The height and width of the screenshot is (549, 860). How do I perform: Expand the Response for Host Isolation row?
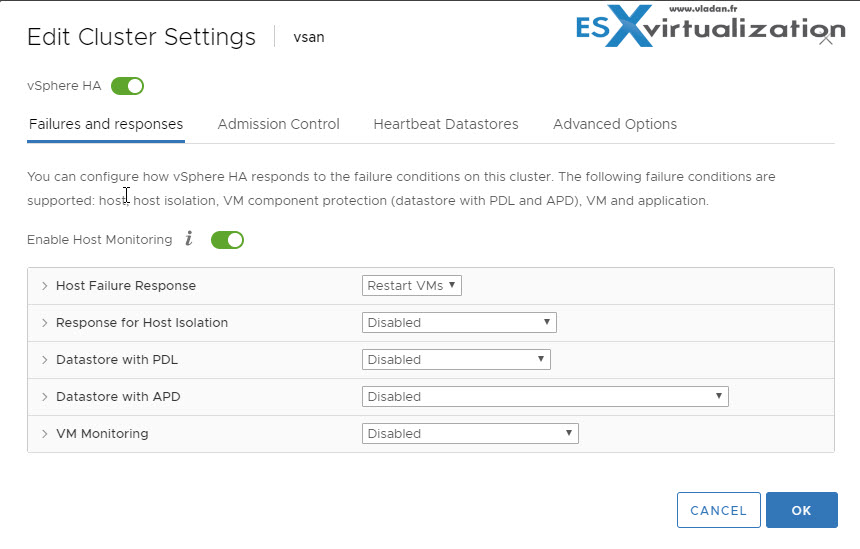pos(44,322)
